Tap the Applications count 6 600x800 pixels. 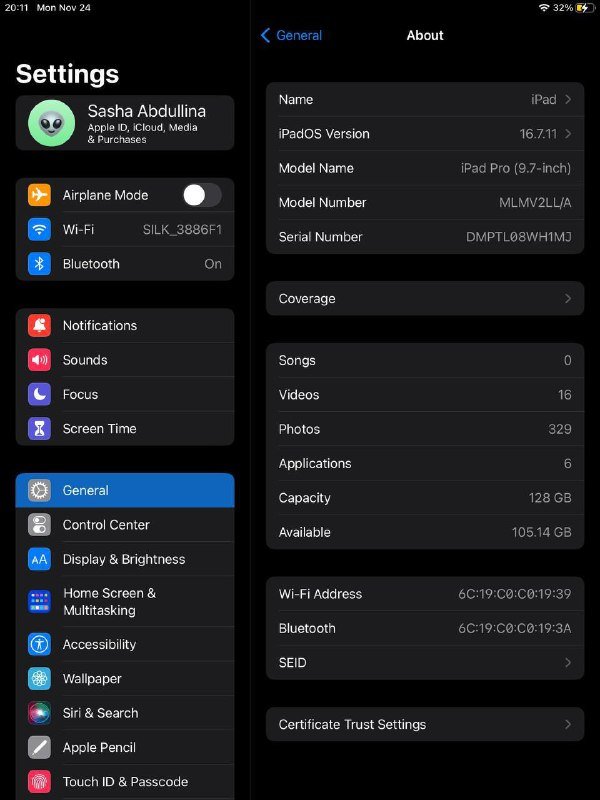point(567,463)
